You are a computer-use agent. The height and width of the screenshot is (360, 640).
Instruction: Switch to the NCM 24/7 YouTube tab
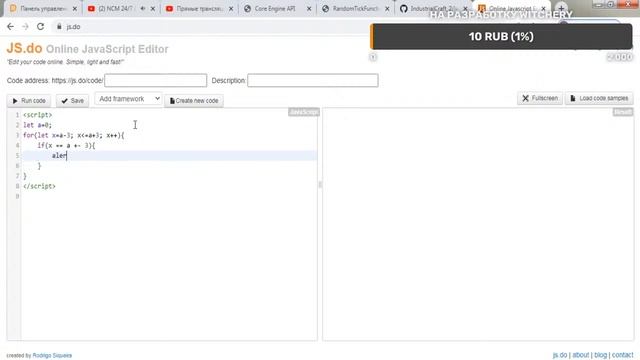[x=115, y=9]
